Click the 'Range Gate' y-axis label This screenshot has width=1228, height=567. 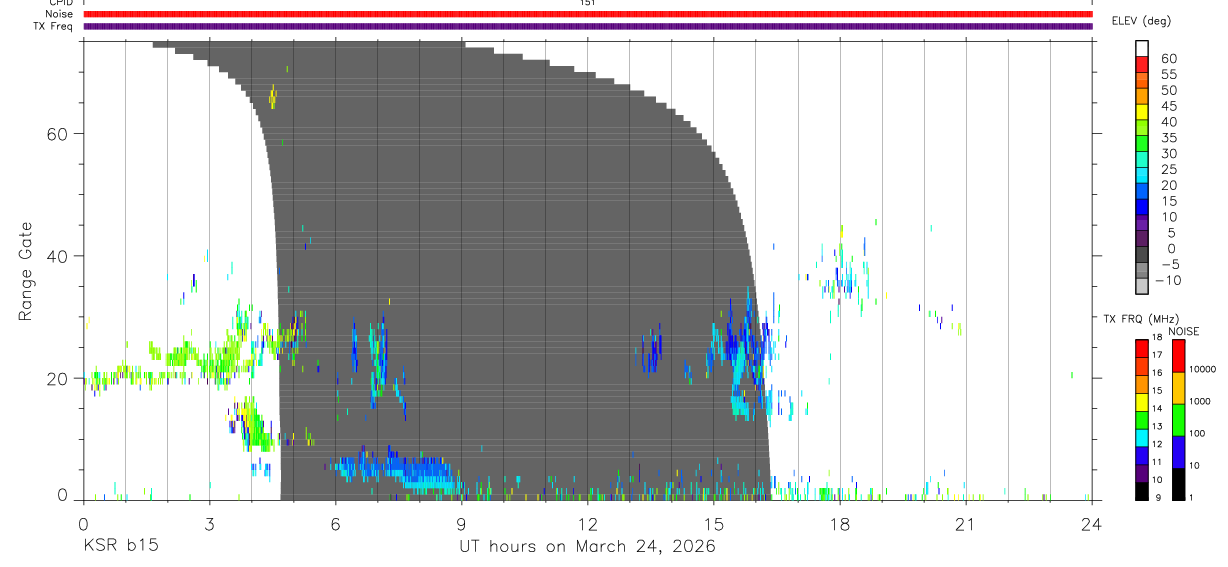click(x=26, y=271)
